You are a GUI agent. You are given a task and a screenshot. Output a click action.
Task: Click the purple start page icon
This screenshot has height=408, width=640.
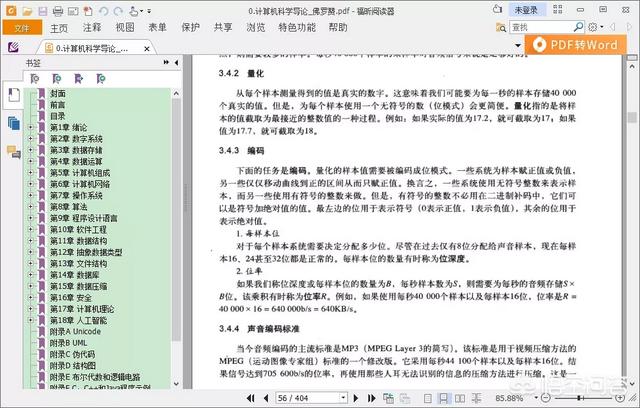point(13,47)
